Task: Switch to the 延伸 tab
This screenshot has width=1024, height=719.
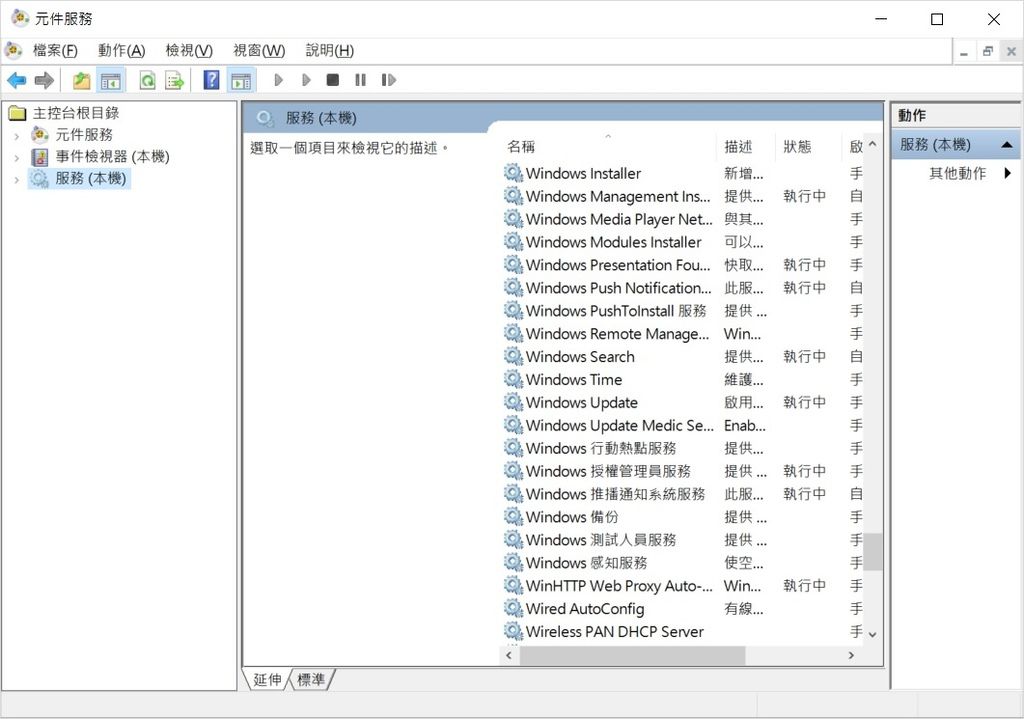Action: click(x=267, y=680)
